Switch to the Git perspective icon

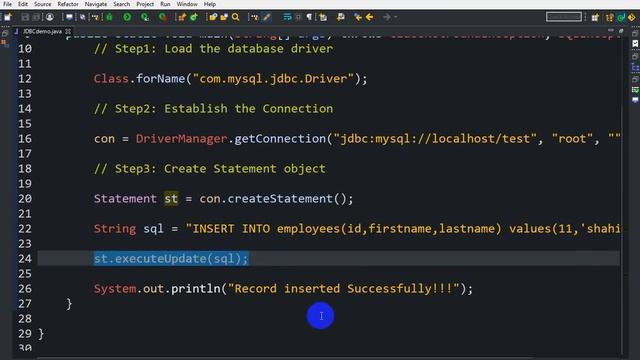click(631, 17)
